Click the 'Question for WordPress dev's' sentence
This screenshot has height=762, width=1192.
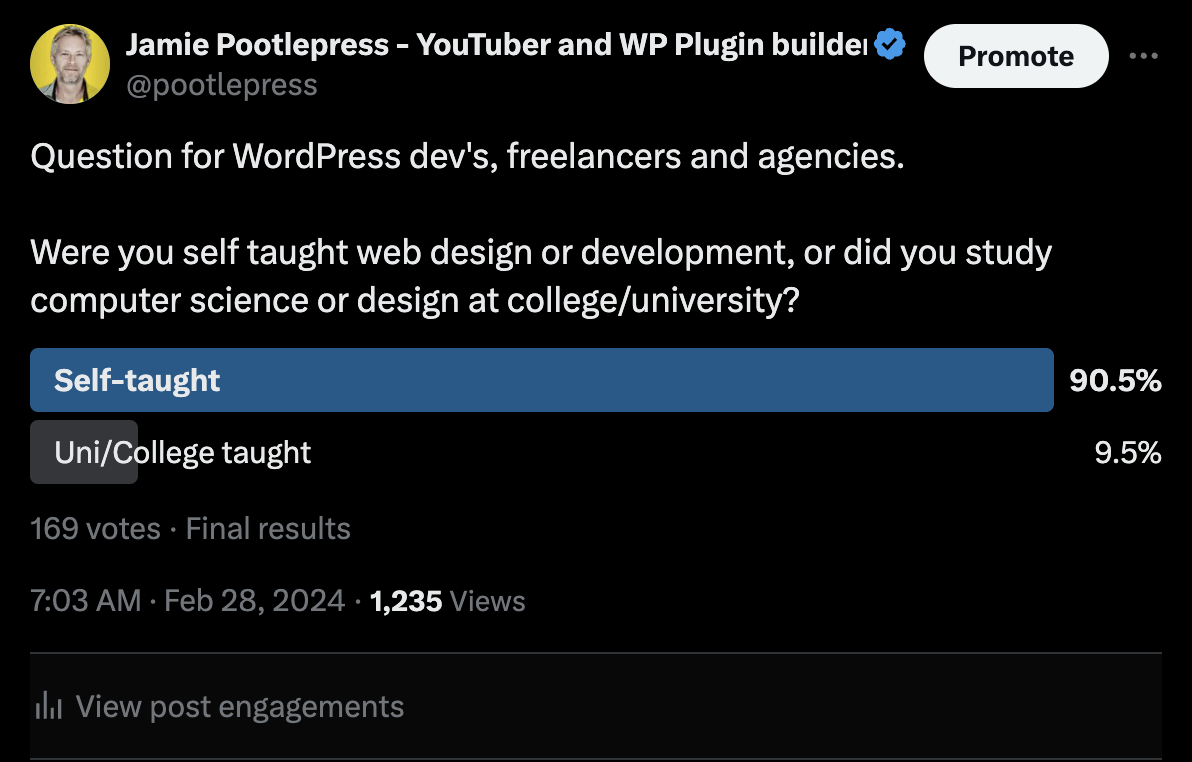[x=468, y=157]
